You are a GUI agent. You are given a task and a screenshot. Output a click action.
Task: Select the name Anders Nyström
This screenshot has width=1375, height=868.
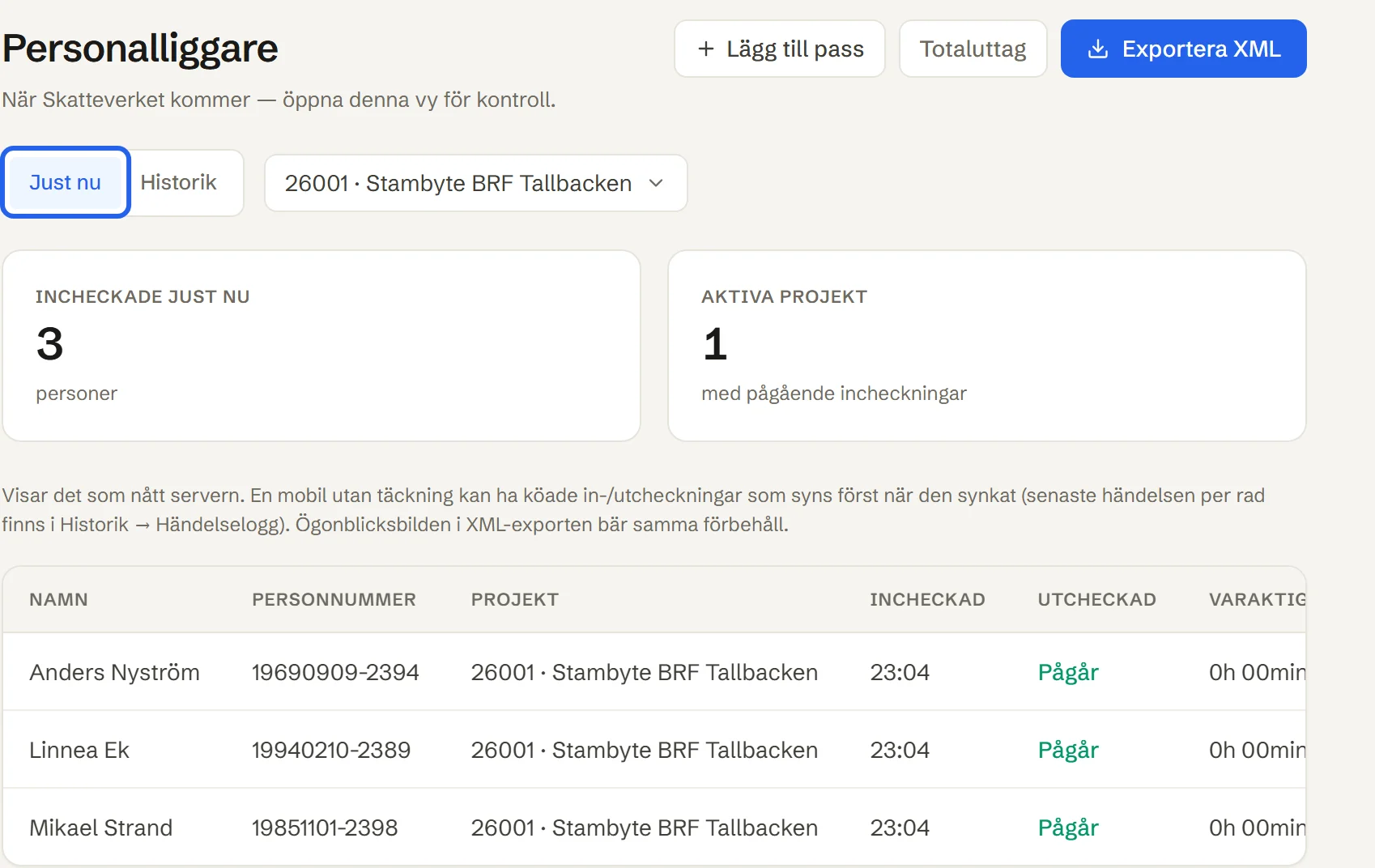[114, 672]
